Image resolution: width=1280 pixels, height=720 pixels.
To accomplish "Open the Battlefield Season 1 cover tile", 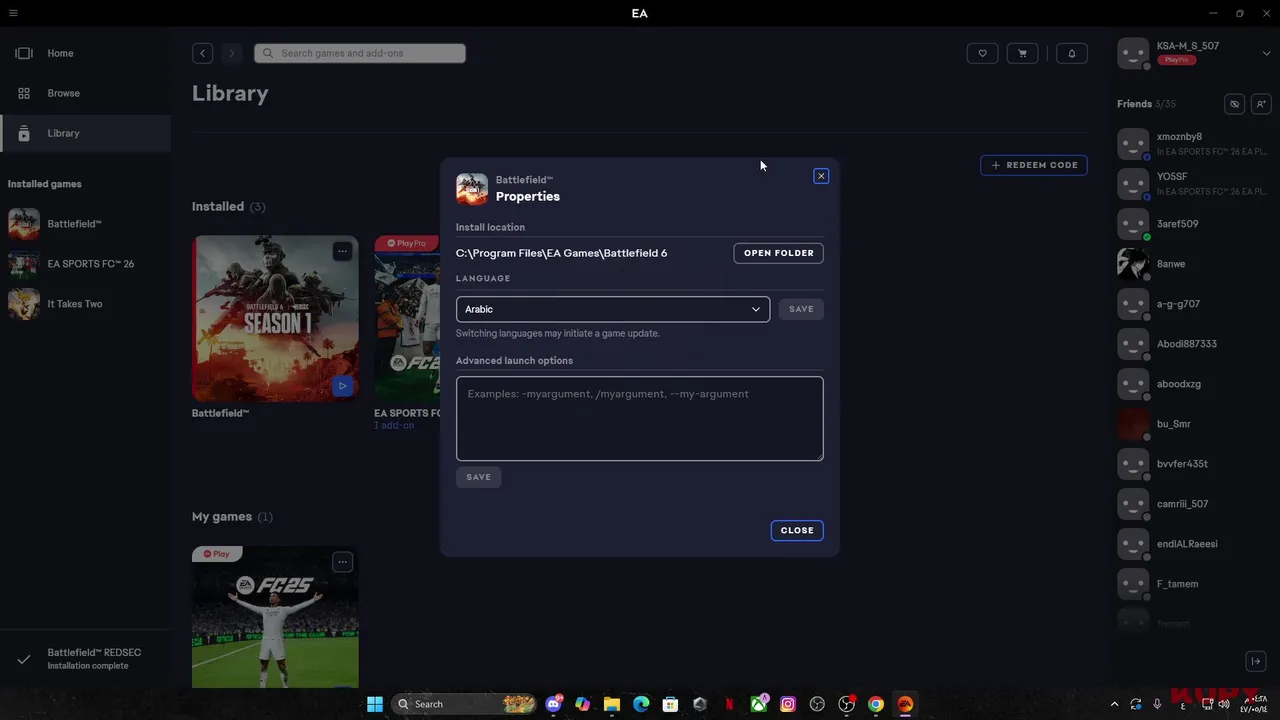I will point(275,318).
